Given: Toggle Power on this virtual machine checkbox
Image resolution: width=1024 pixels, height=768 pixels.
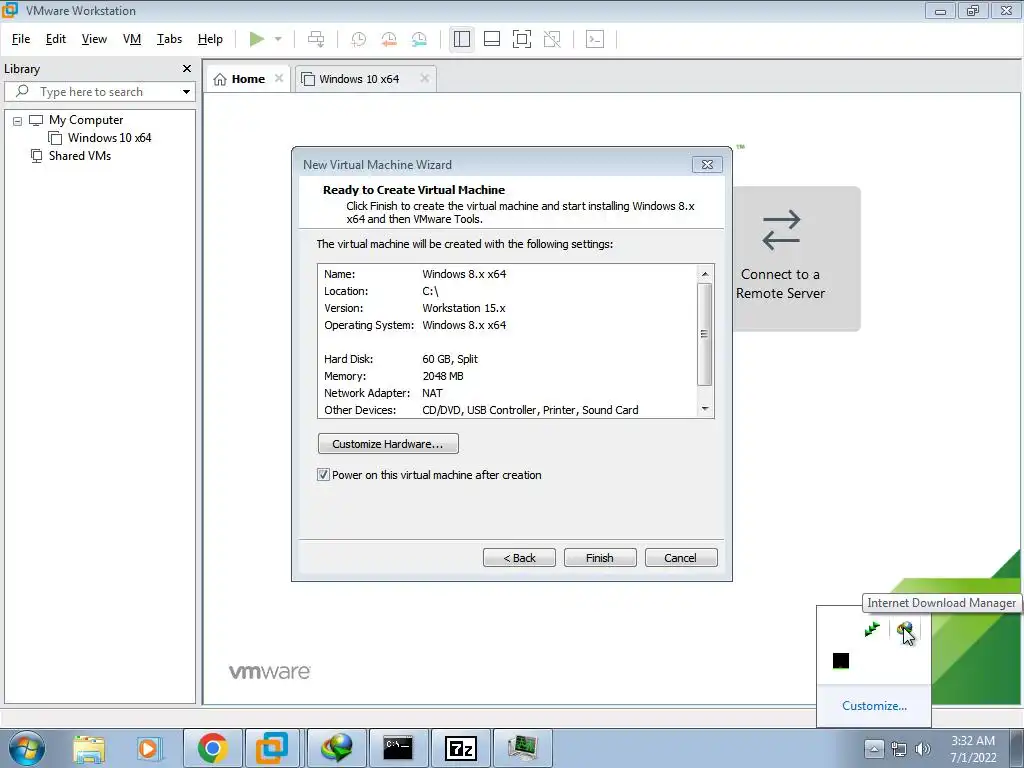Looking at the screenshot, I should coord(323,475).
